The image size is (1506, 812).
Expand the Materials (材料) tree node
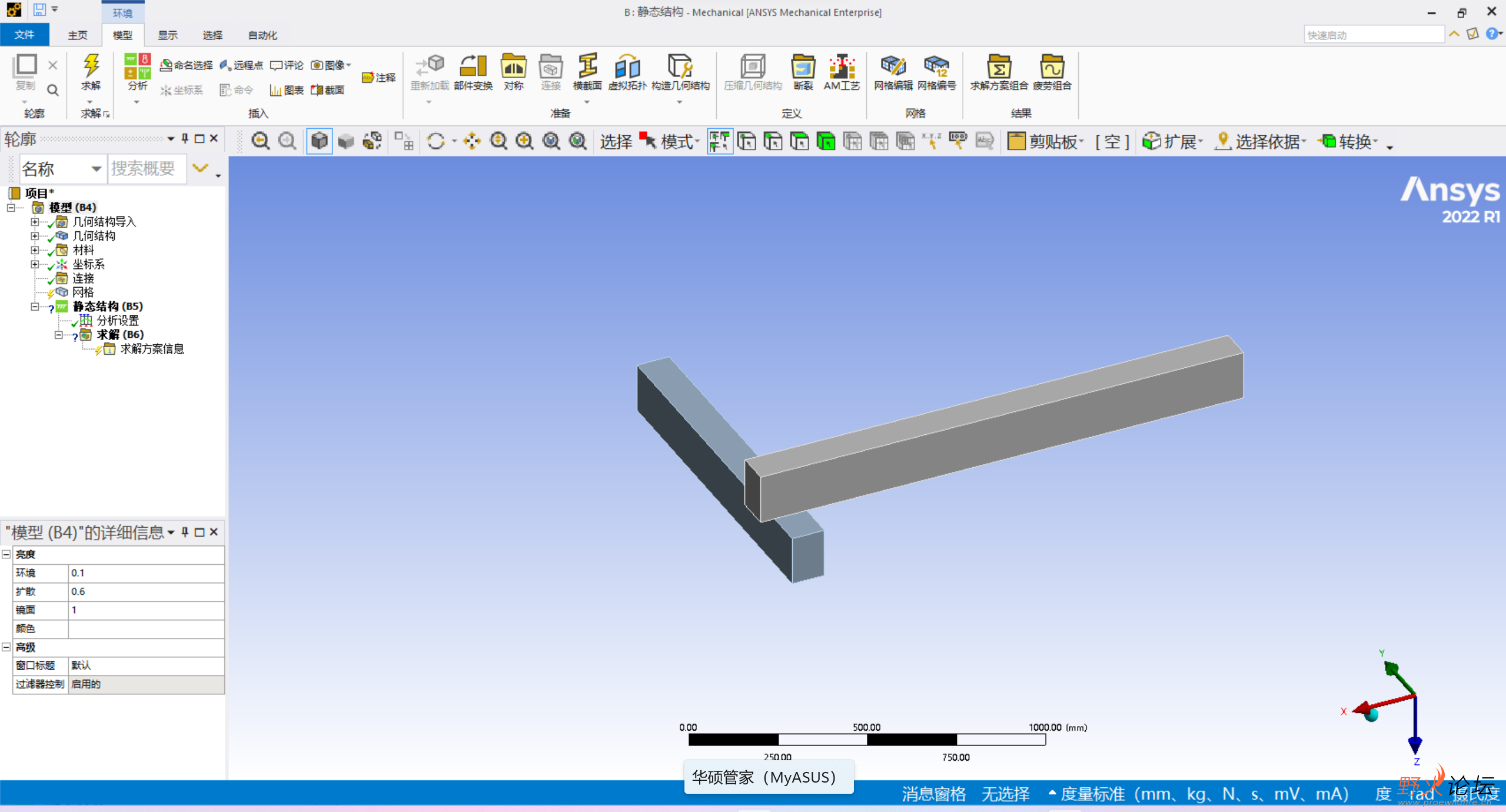point(35,250)
